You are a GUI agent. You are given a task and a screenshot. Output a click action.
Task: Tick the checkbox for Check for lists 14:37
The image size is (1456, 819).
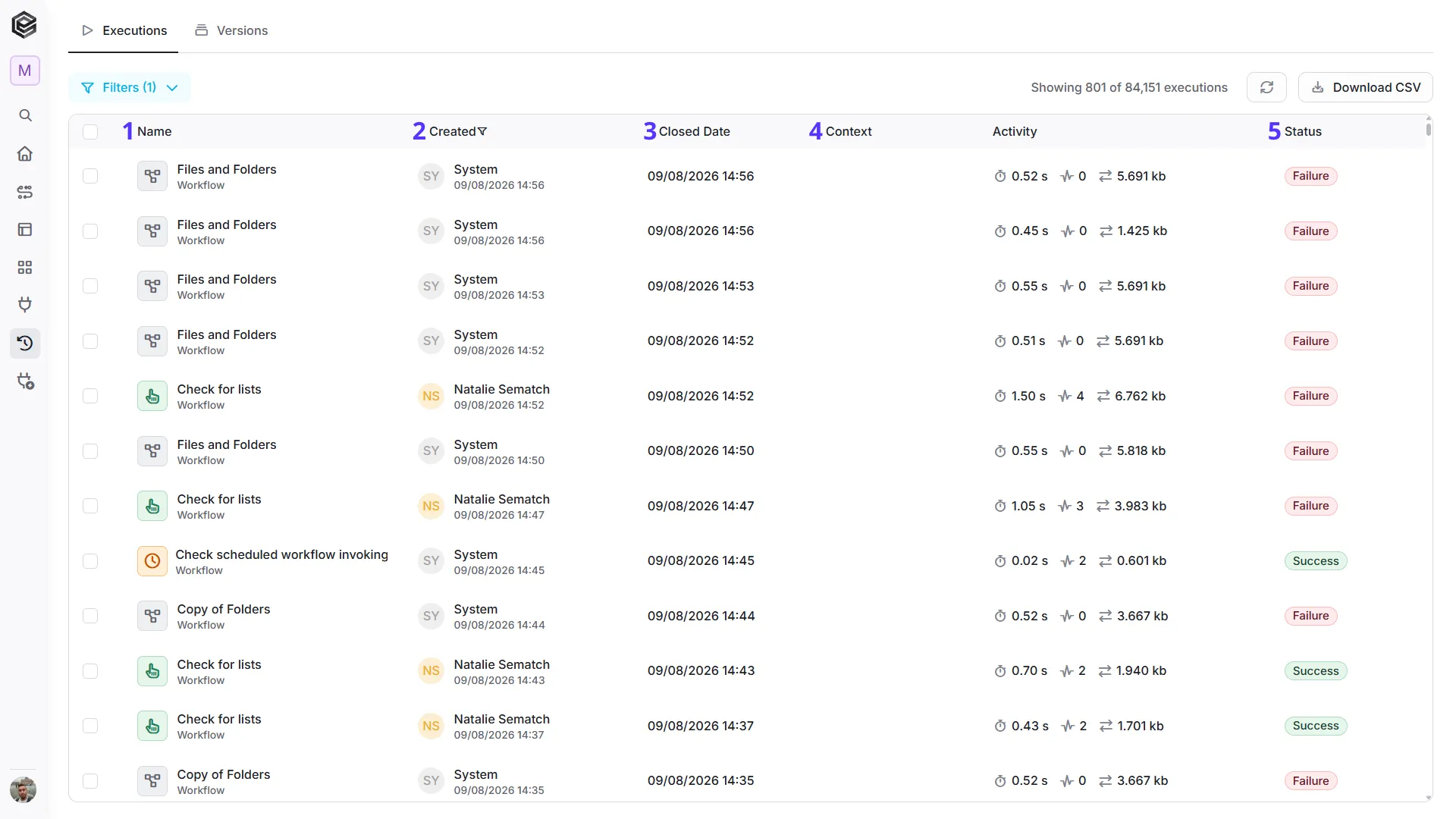point(90,726)
